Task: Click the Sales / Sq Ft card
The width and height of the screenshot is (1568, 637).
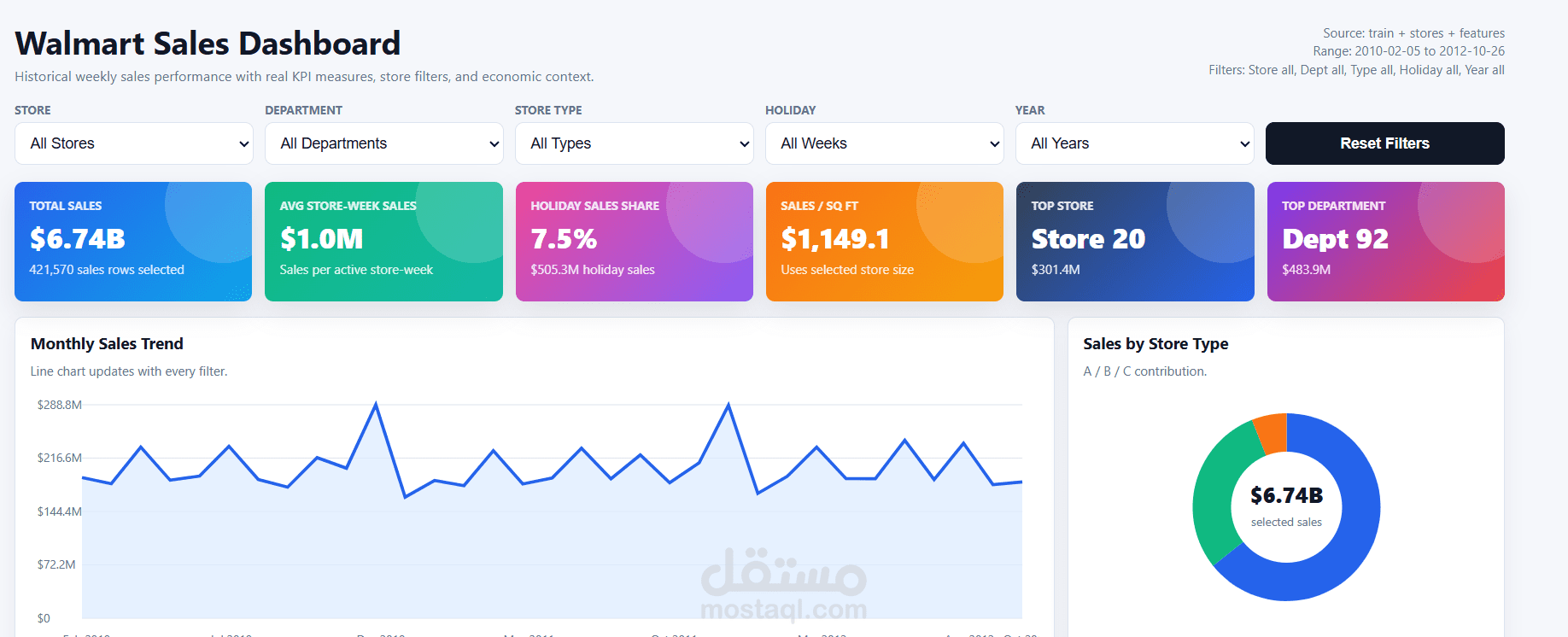Action: [x=885, y=242]
